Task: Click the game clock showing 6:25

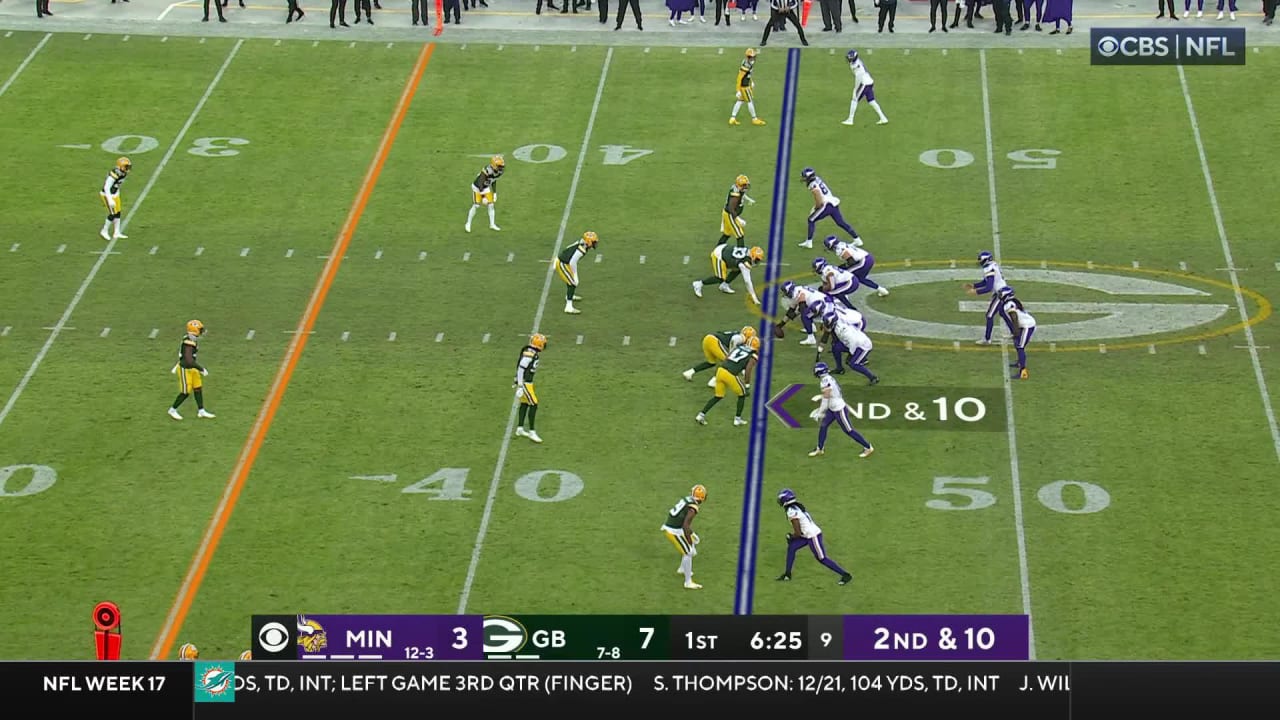Action: coord(775,640)
